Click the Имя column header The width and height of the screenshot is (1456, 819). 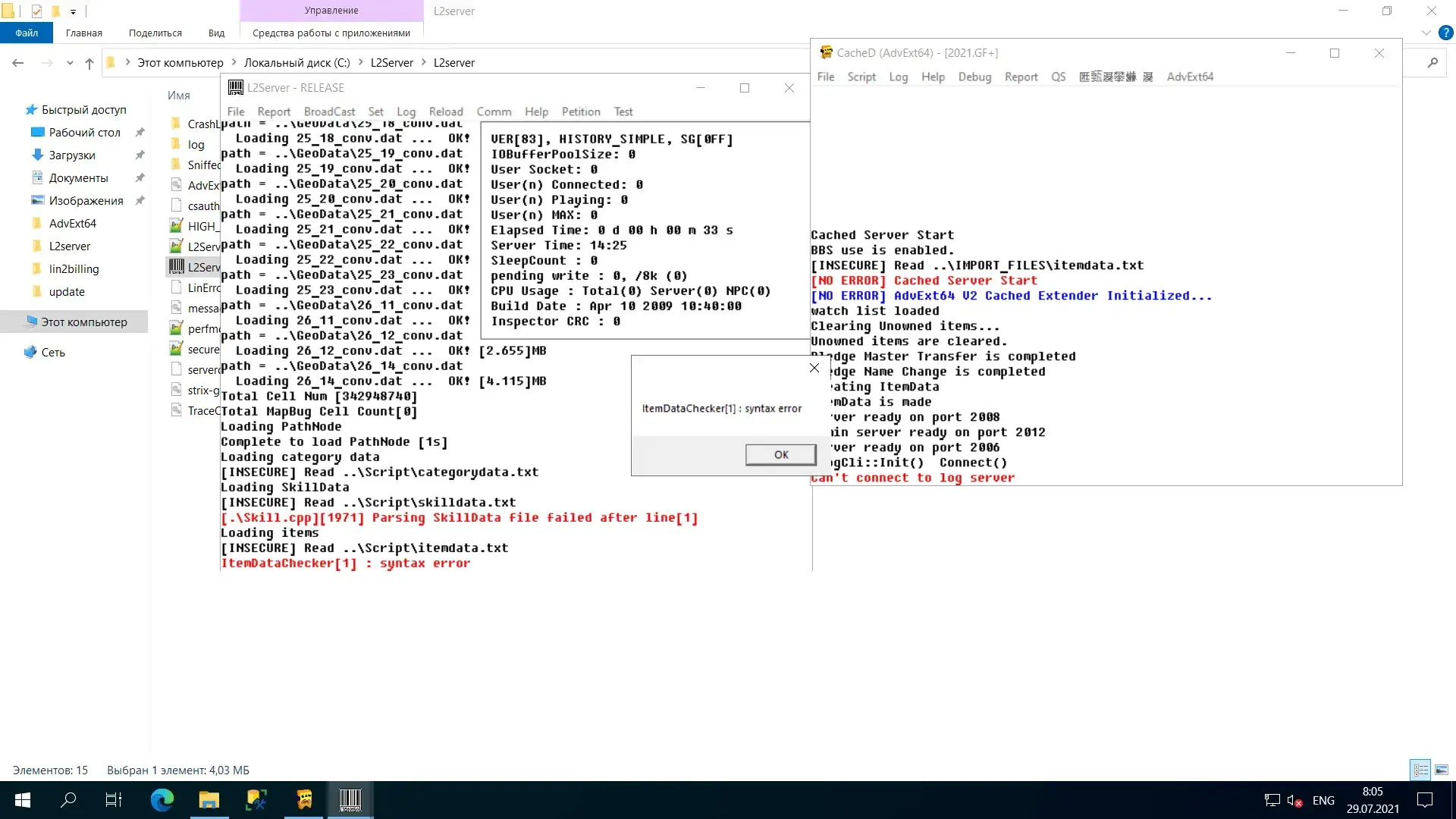[x=179, y=96]
